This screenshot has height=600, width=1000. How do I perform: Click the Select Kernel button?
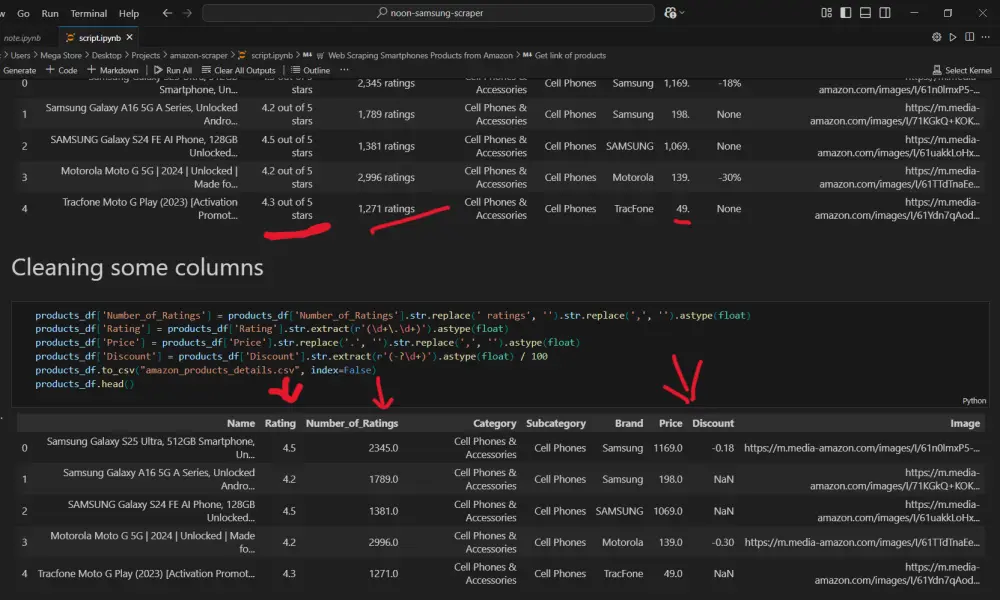click(x=962, y=71)
